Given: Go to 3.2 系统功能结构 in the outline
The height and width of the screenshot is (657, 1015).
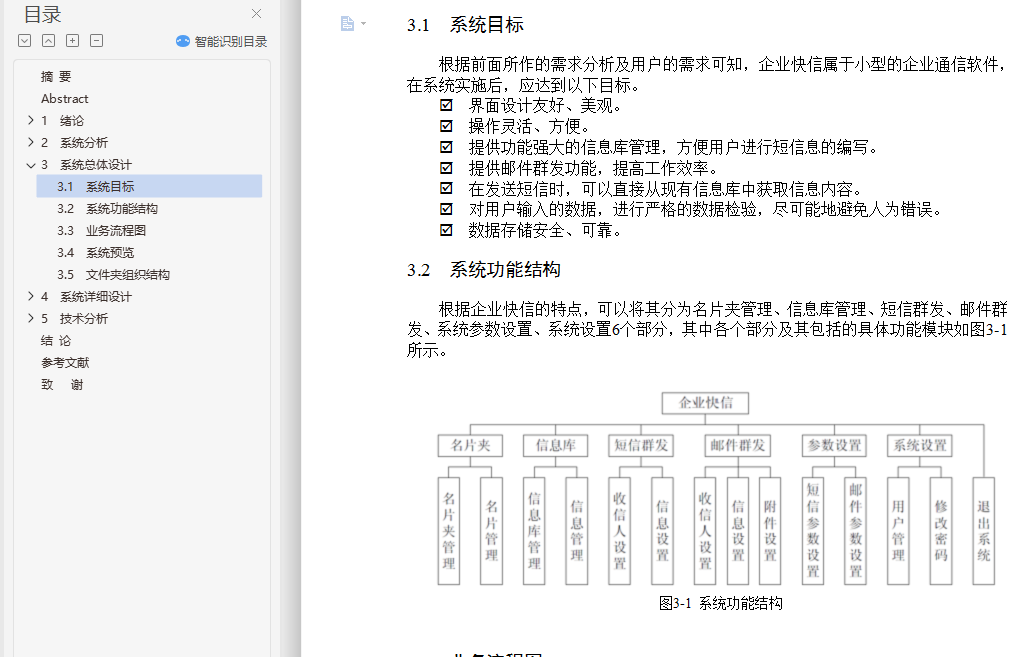Looking at the screenshot, I should click(x=107, y=208).
